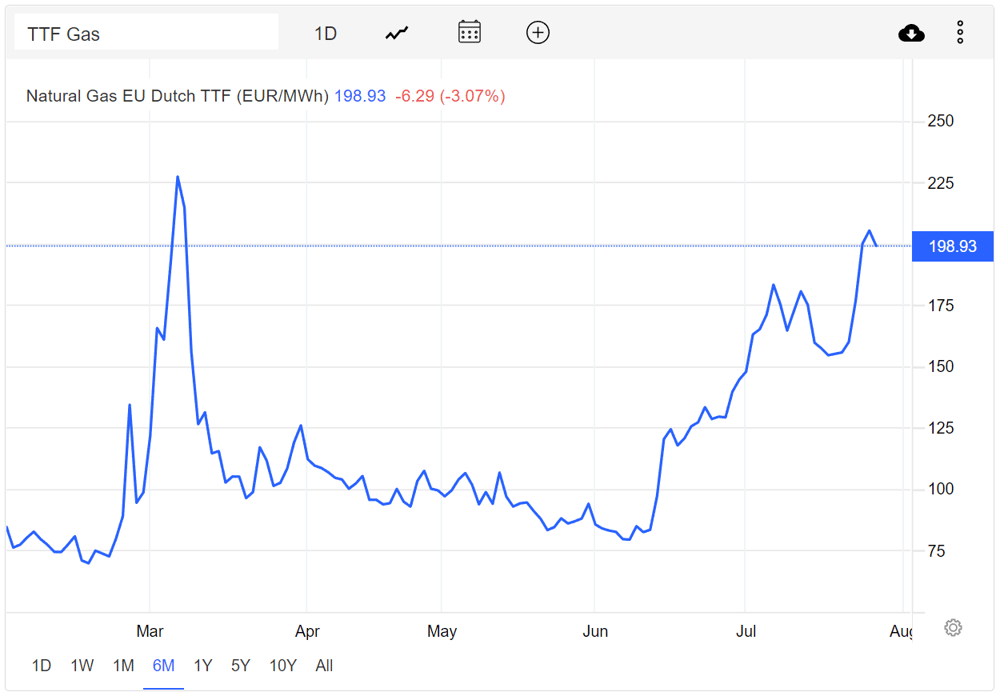The height and width of the screenshot is (696, 1000).
Task: Click the -6.29 (-3.07%) change value
Action: (x=450, y=96)
